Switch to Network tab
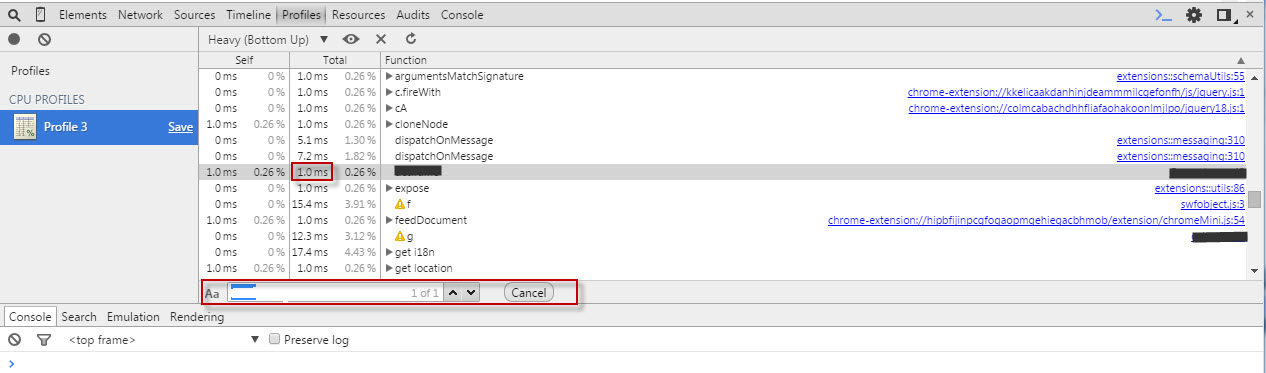Screen dimensions: 1266x373 tap(140, 15)
